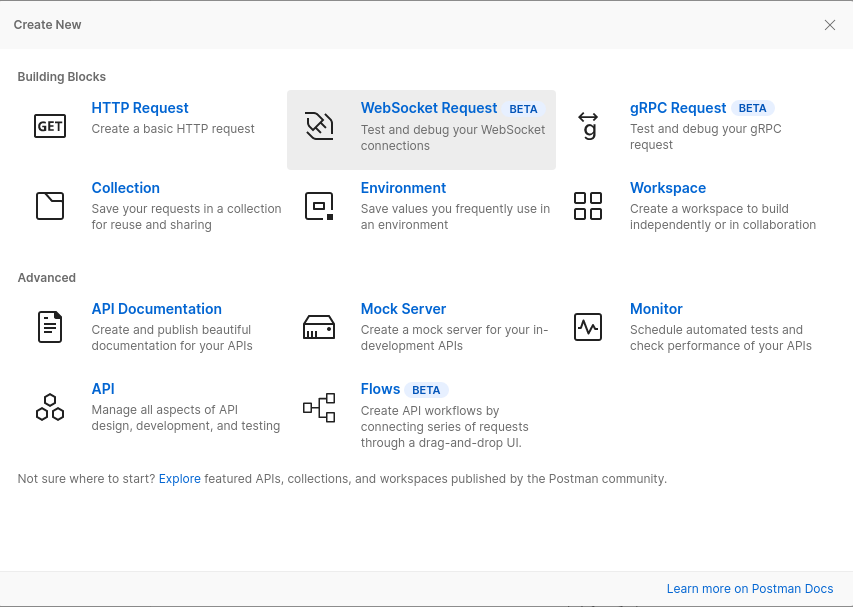Click the Environment icon
The height and width of the screenshot is (607, 853).
[x=319, y=206]
